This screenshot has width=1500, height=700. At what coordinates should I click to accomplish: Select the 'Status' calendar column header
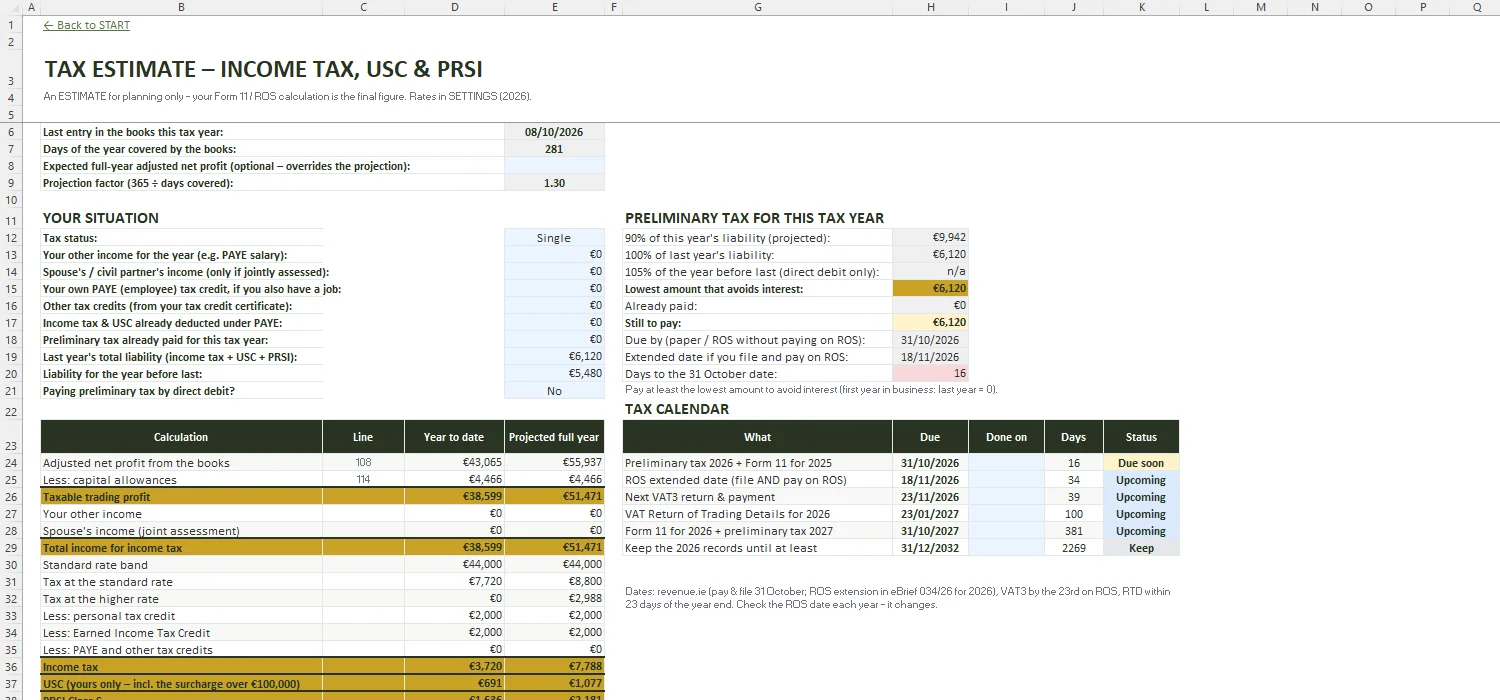tap(1141, 437)
